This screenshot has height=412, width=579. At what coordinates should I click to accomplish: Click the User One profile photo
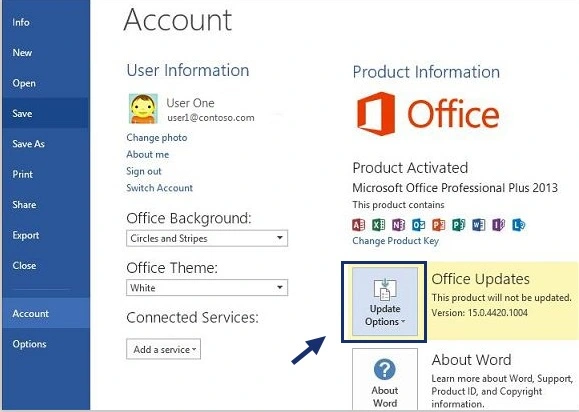pos(143,109)
